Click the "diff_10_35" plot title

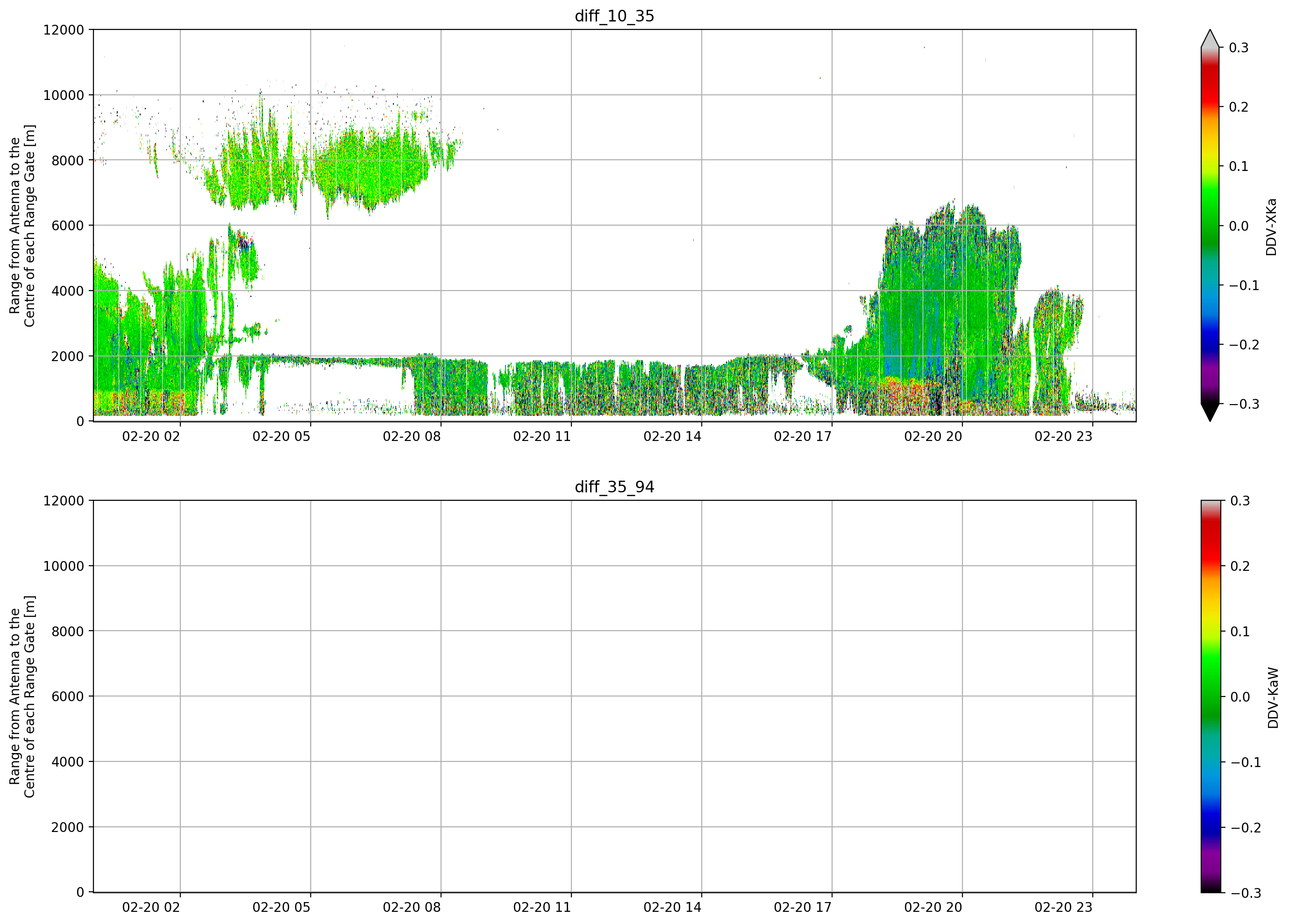click(614, 16)
